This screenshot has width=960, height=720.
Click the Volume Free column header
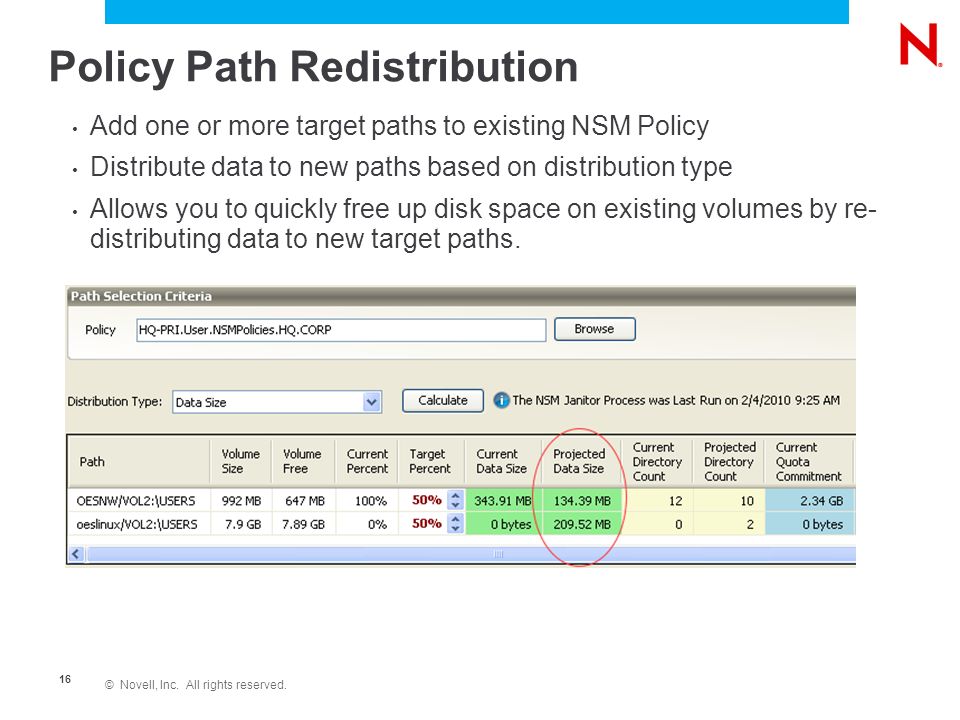[x=302, y=462]
